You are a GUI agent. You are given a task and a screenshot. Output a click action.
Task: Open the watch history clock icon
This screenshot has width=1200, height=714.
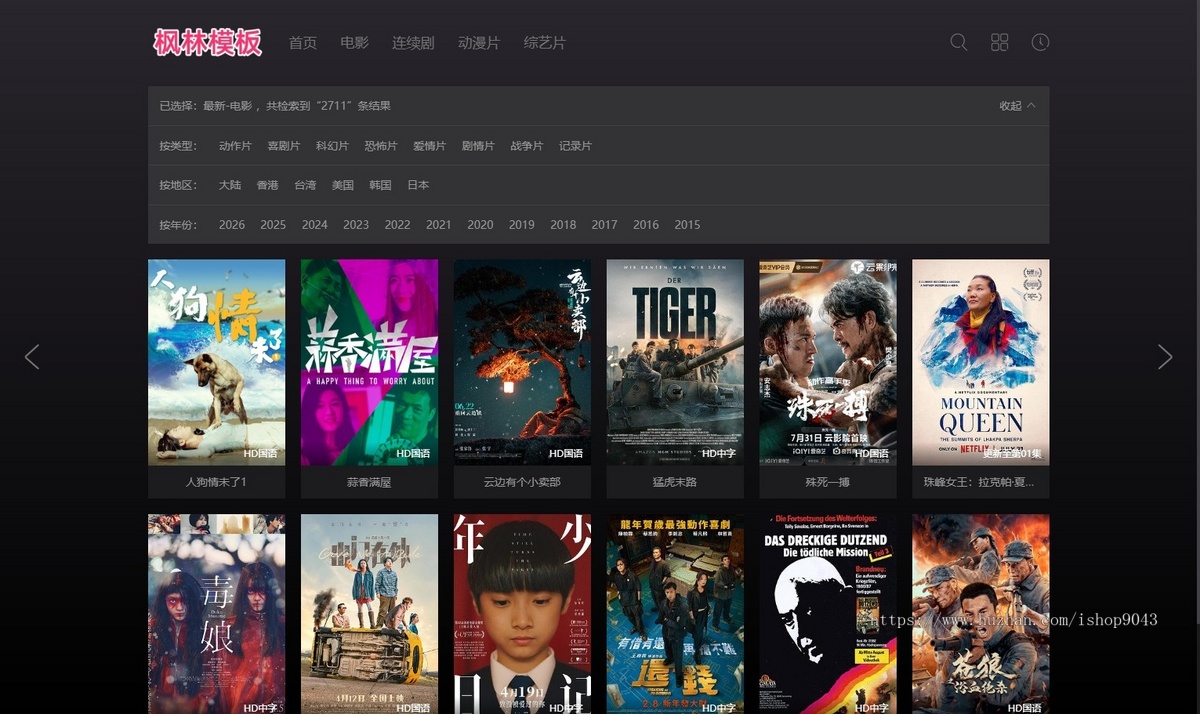point(1040,42)
